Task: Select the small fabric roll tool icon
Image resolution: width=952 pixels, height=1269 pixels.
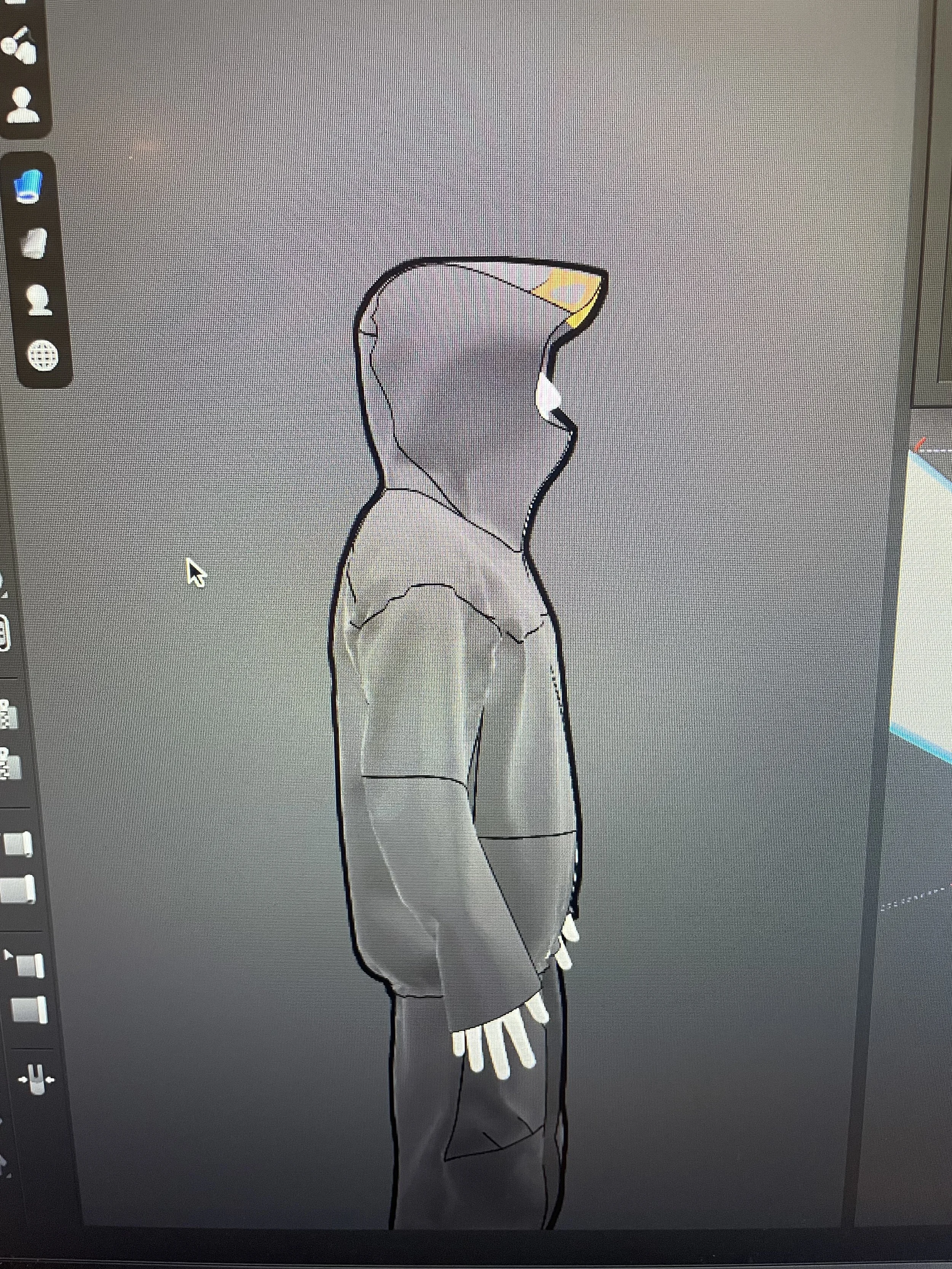Action: click(x=18, y=844)
